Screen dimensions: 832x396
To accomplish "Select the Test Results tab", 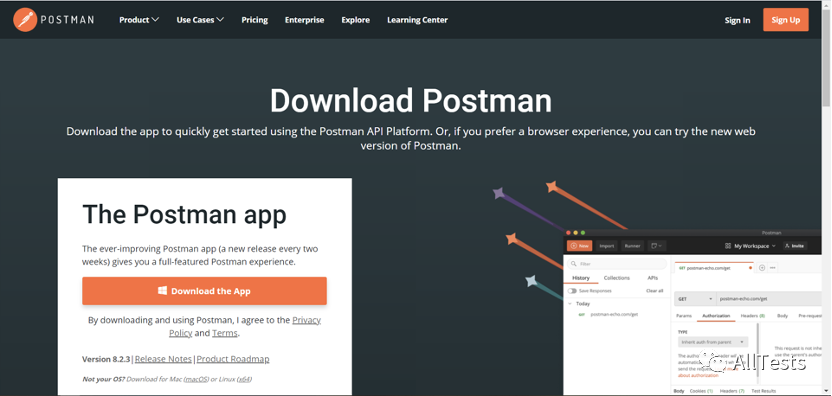I will (764, 391).
